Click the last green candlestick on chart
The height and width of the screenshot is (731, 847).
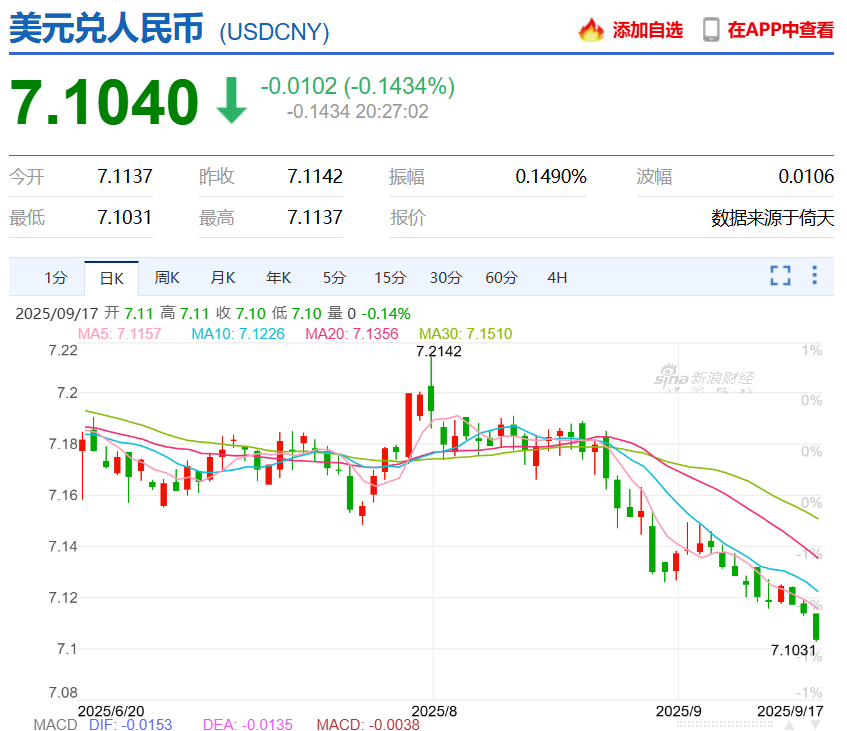[816, 627]
